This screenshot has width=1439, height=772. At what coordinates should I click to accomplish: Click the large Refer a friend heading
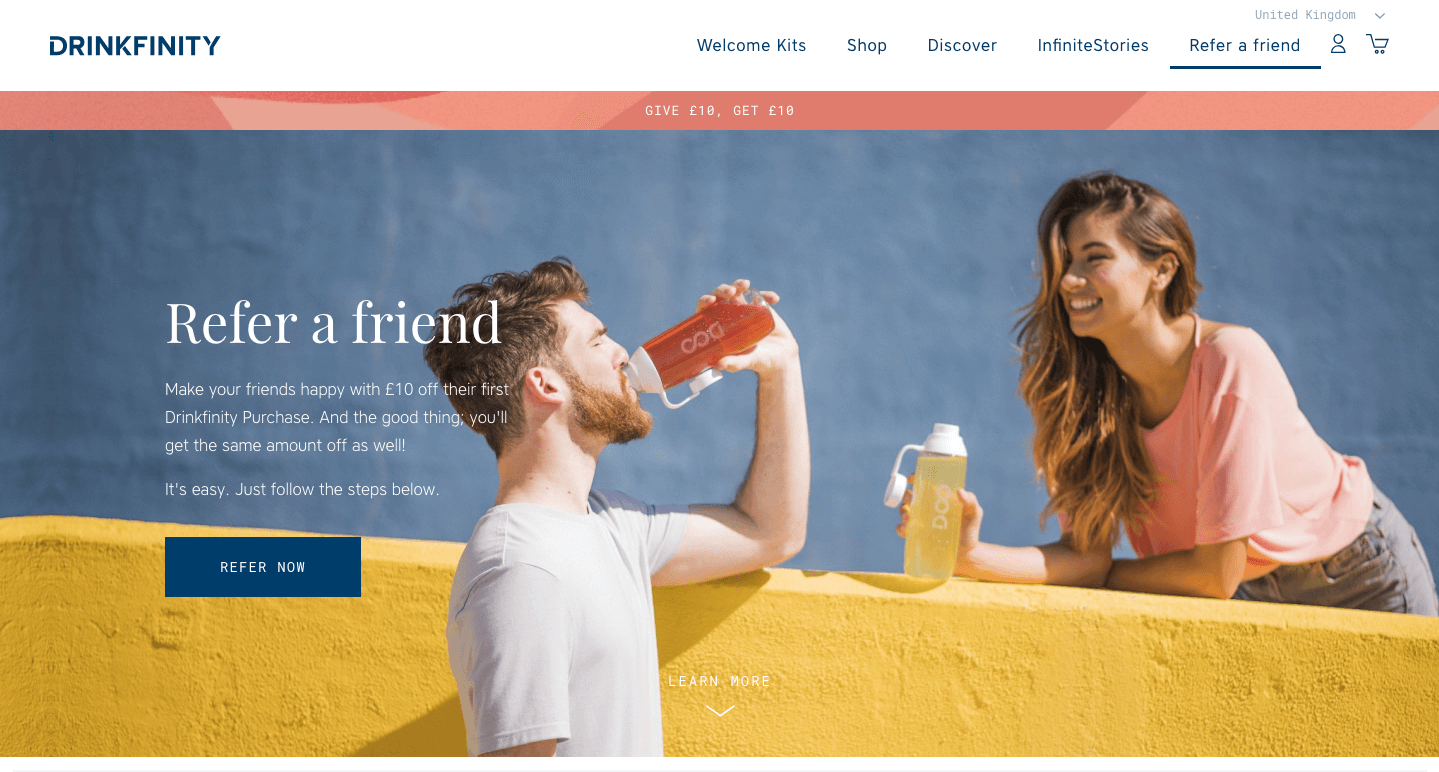click(x=333, y=322)
